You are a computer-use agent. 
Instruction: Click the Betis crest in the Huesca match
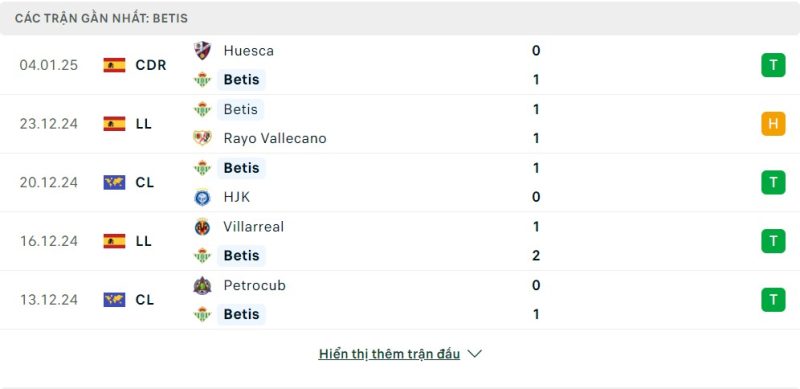(x=203, y=80)
